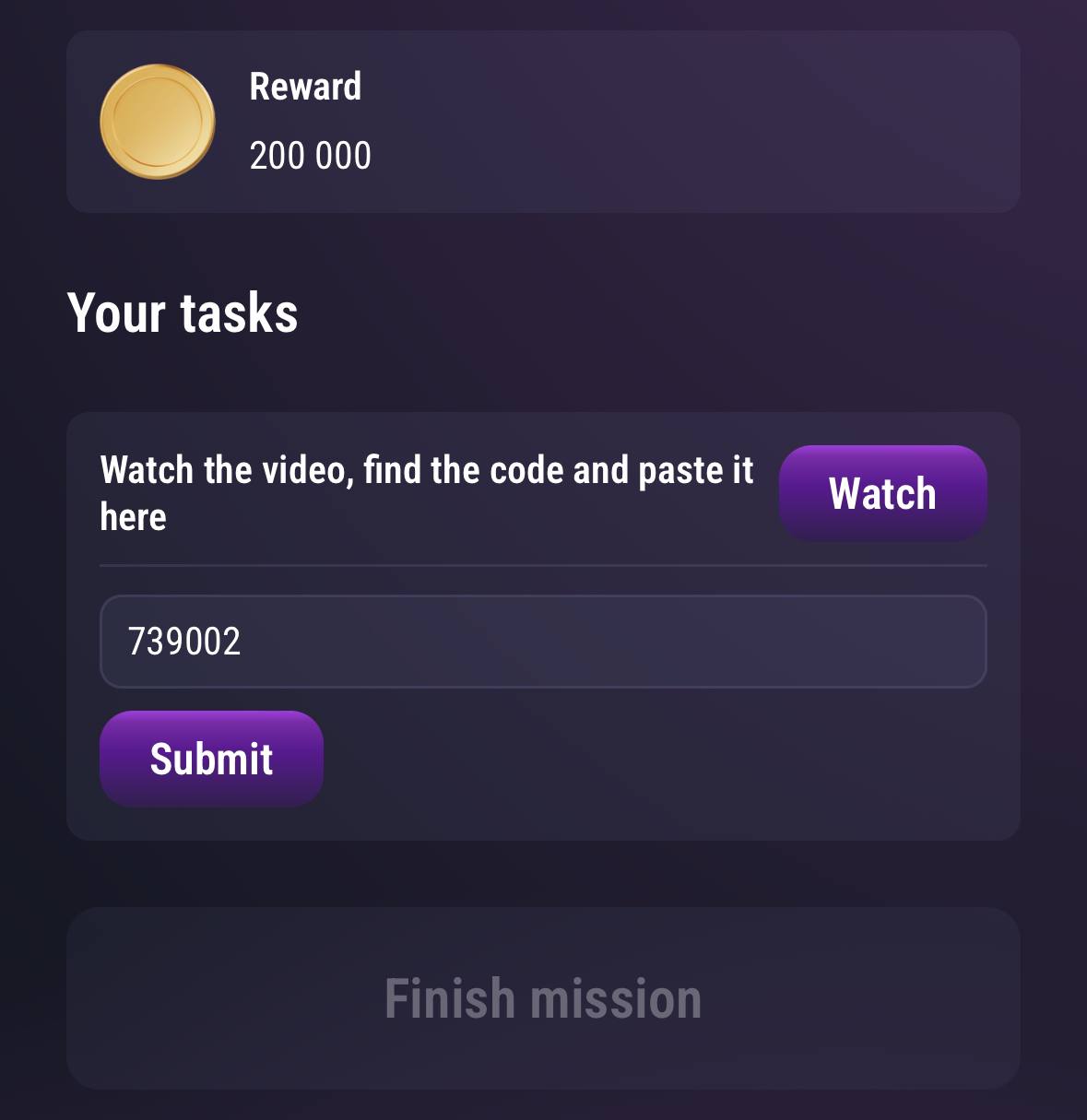This screenshot has height=1120, width=1087.
Task: Click blank area of the reward card
Action: coord(701,122)
